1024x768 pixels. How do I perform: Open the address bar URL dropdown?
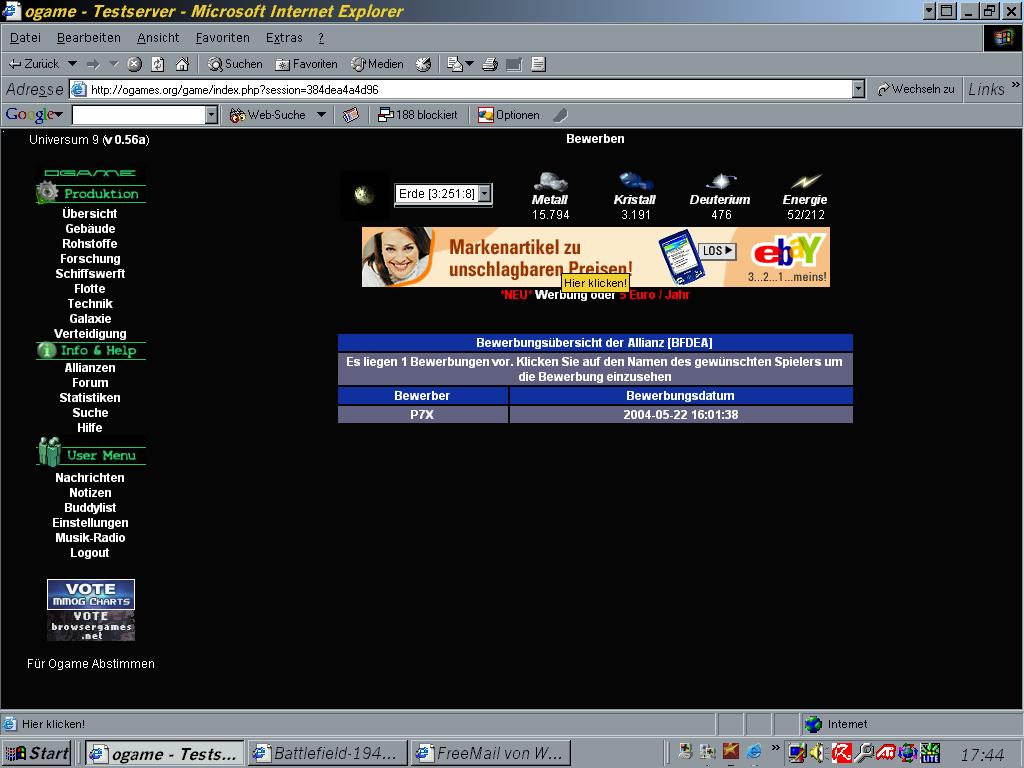point(858,89)
